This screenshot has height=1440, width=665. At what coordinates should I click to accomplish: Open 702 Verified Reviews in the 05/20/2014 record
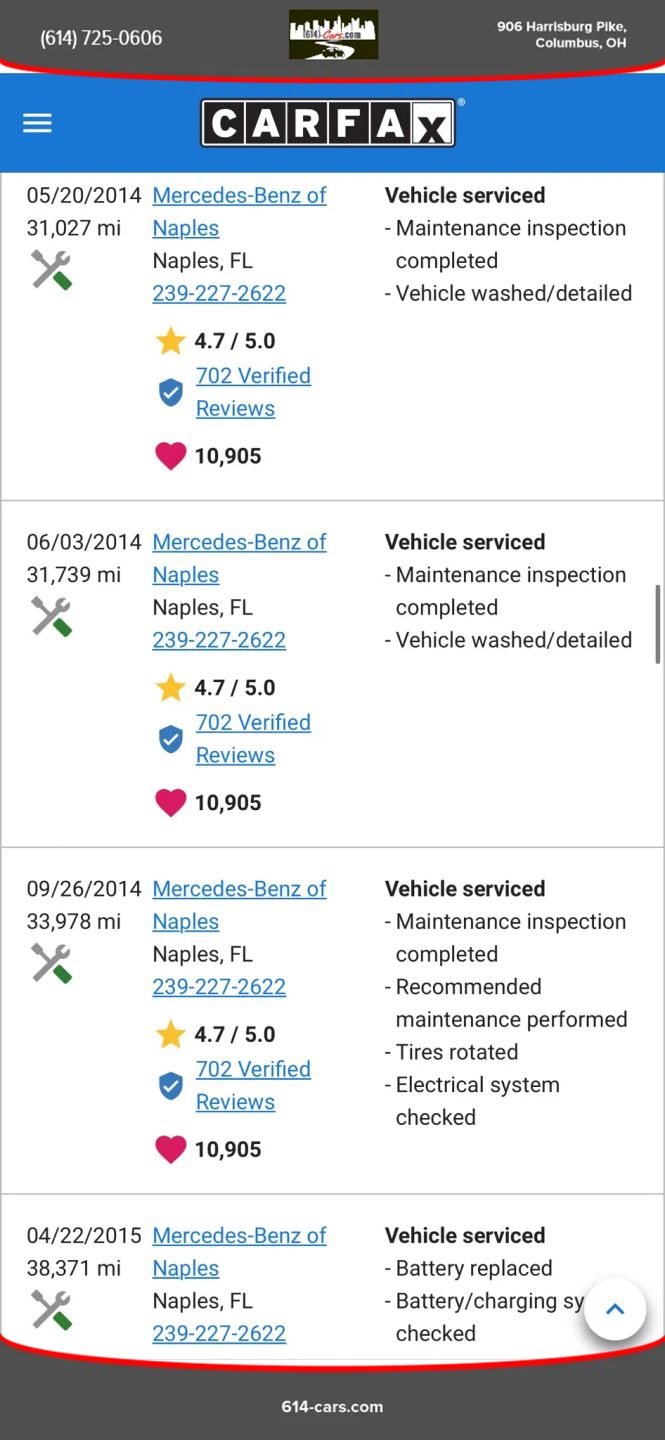tap(253, 376)
